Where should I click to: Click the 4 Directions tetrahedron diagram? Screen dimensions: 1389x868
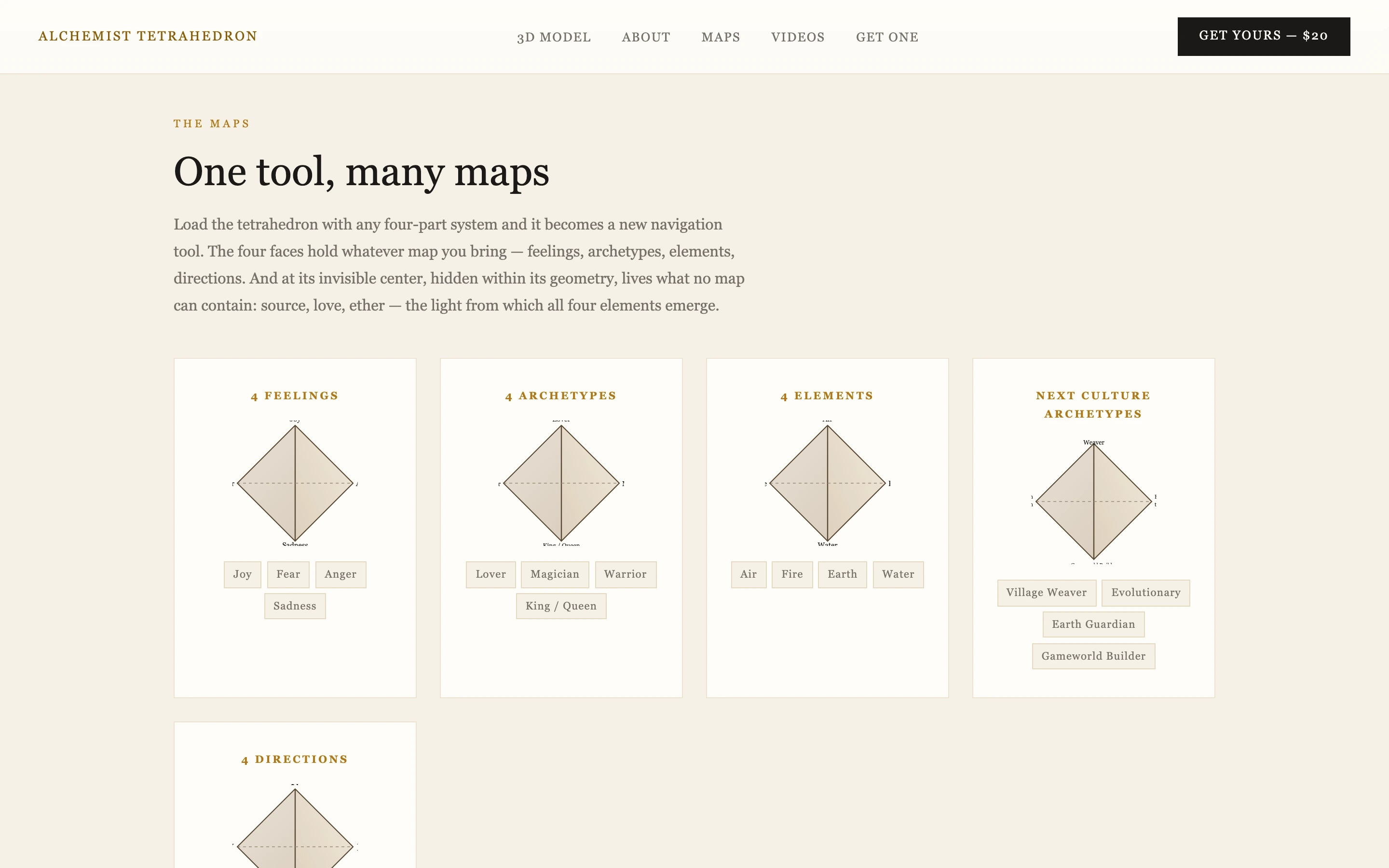point(295,827)
